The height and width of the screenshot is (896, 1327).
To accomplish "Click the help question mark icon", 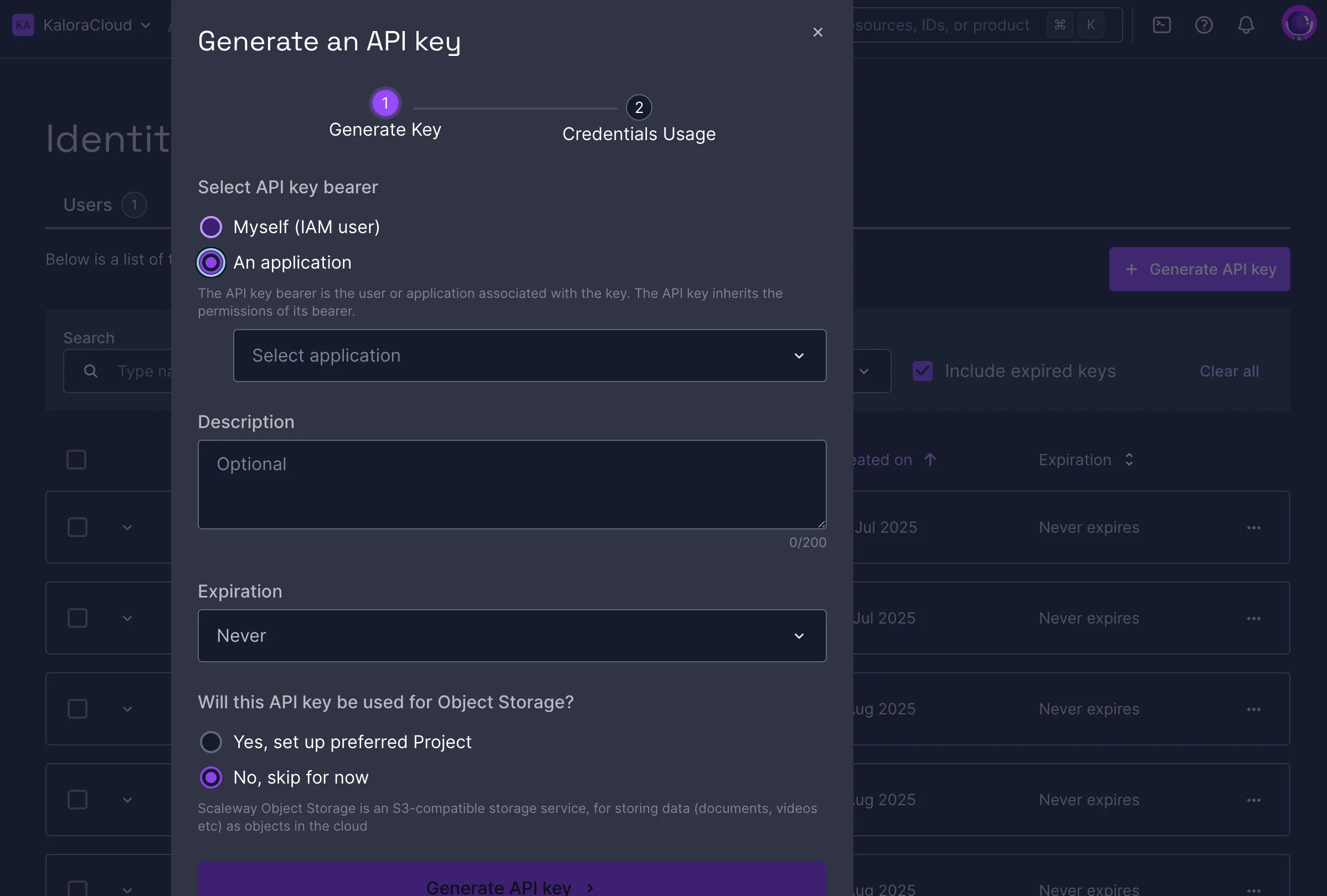I will click(1203, 25).
